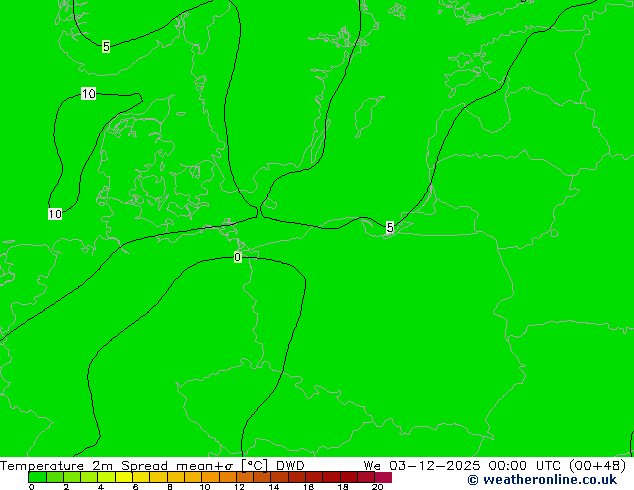Click the '(00+48)' forecast offset text

(x=597, y=466)
